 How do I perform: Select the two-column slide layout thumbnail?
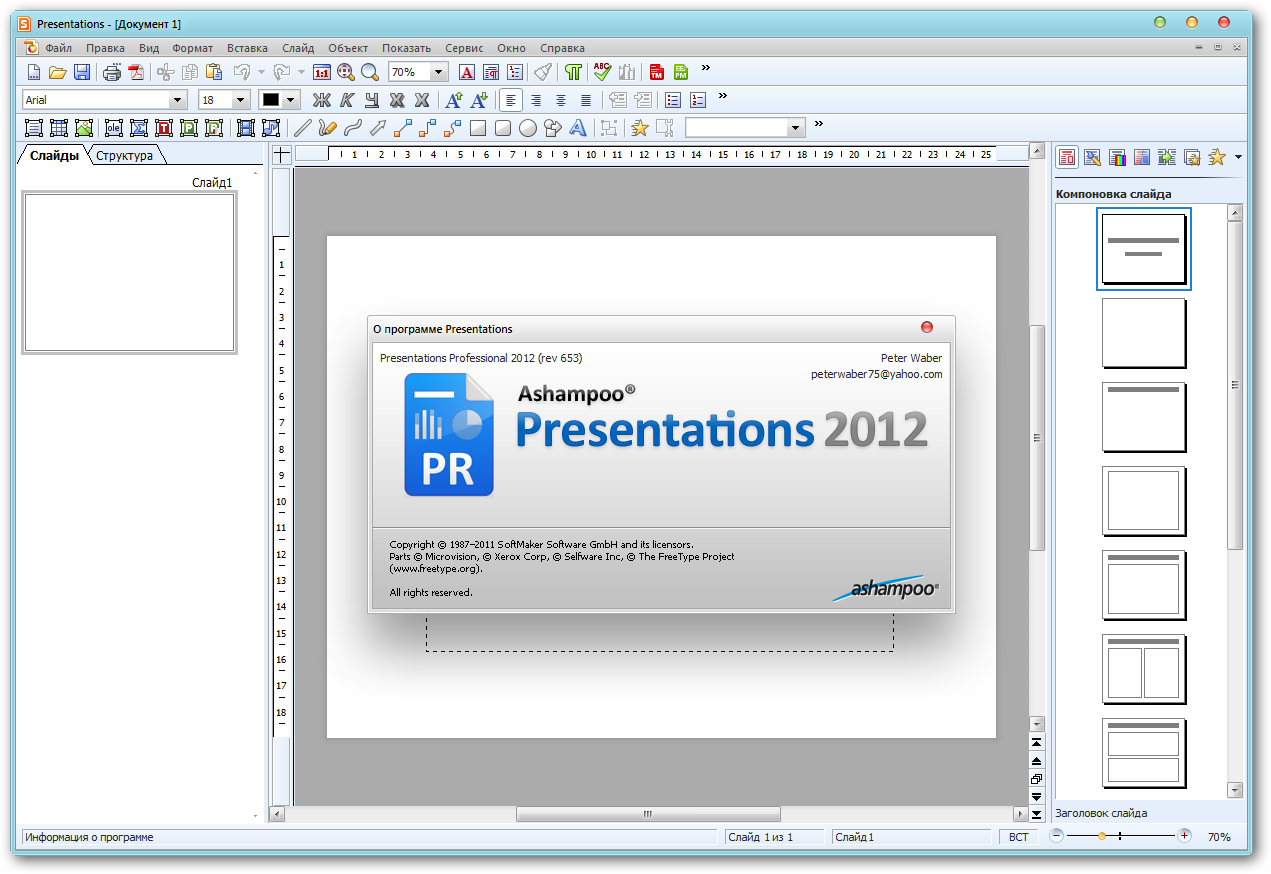coord(1144,669)
